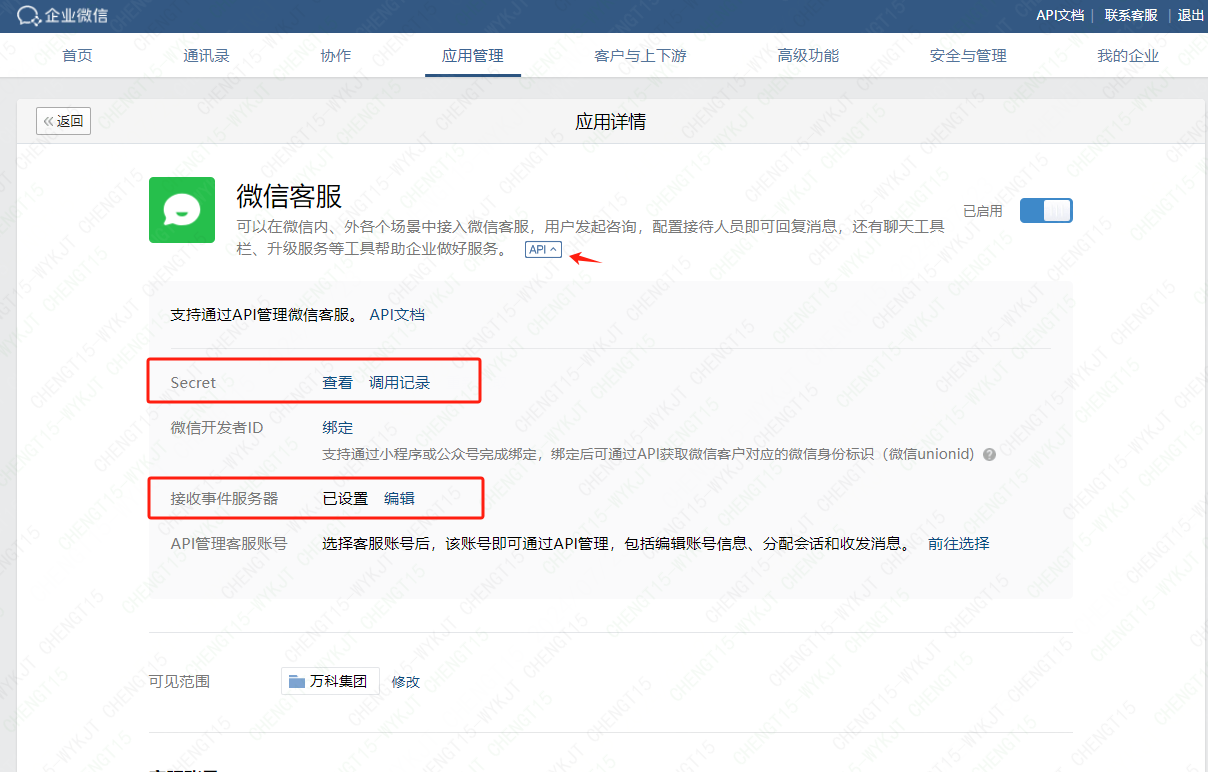Click the 已设置 status text
Viewport: 1208px width, 772px height.
[x=345, y=498]
